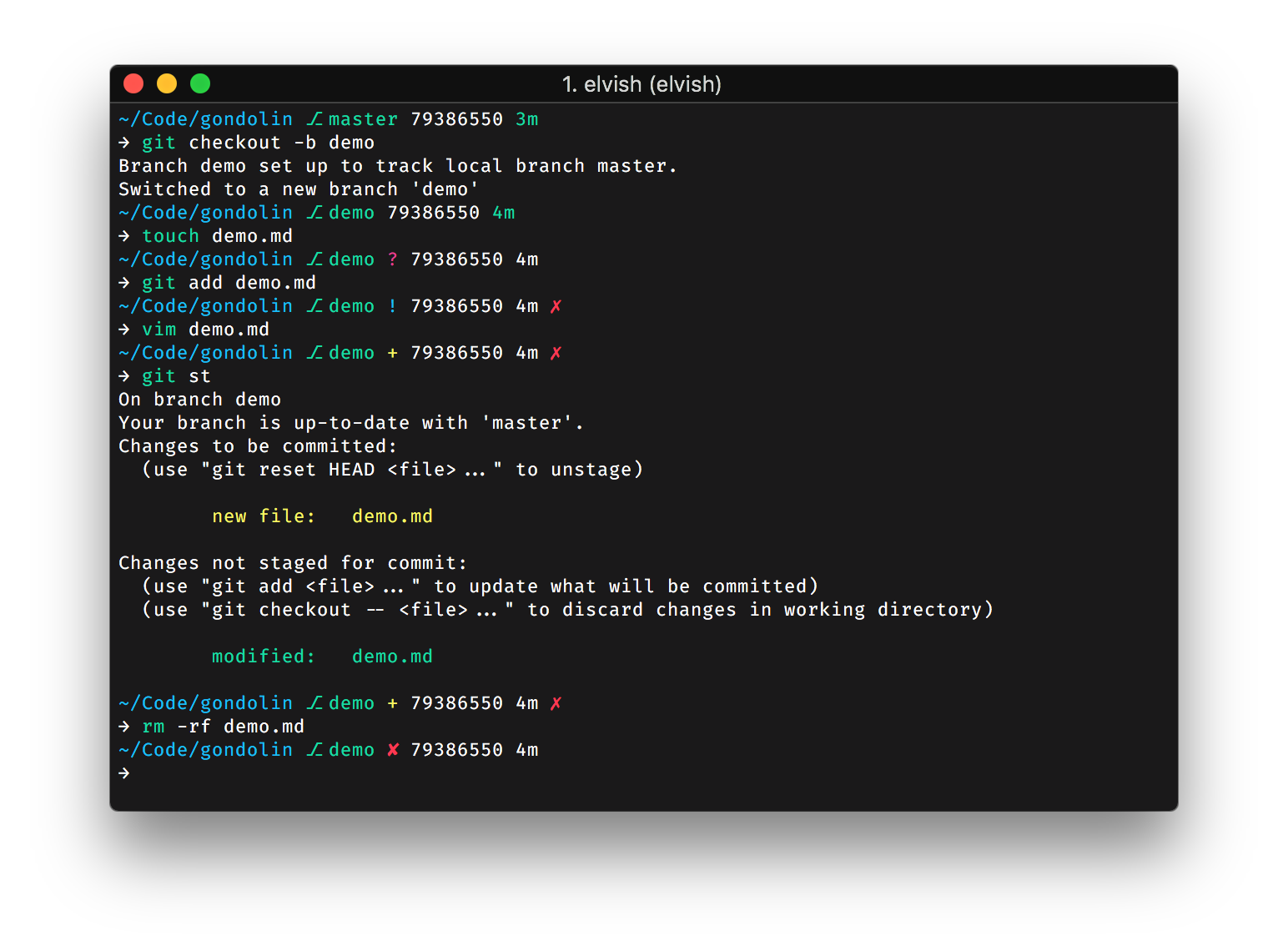Viewport: 1288px width, 941px height.
Task: Click the yellow minimize window button
Action: tap(167, 83)
